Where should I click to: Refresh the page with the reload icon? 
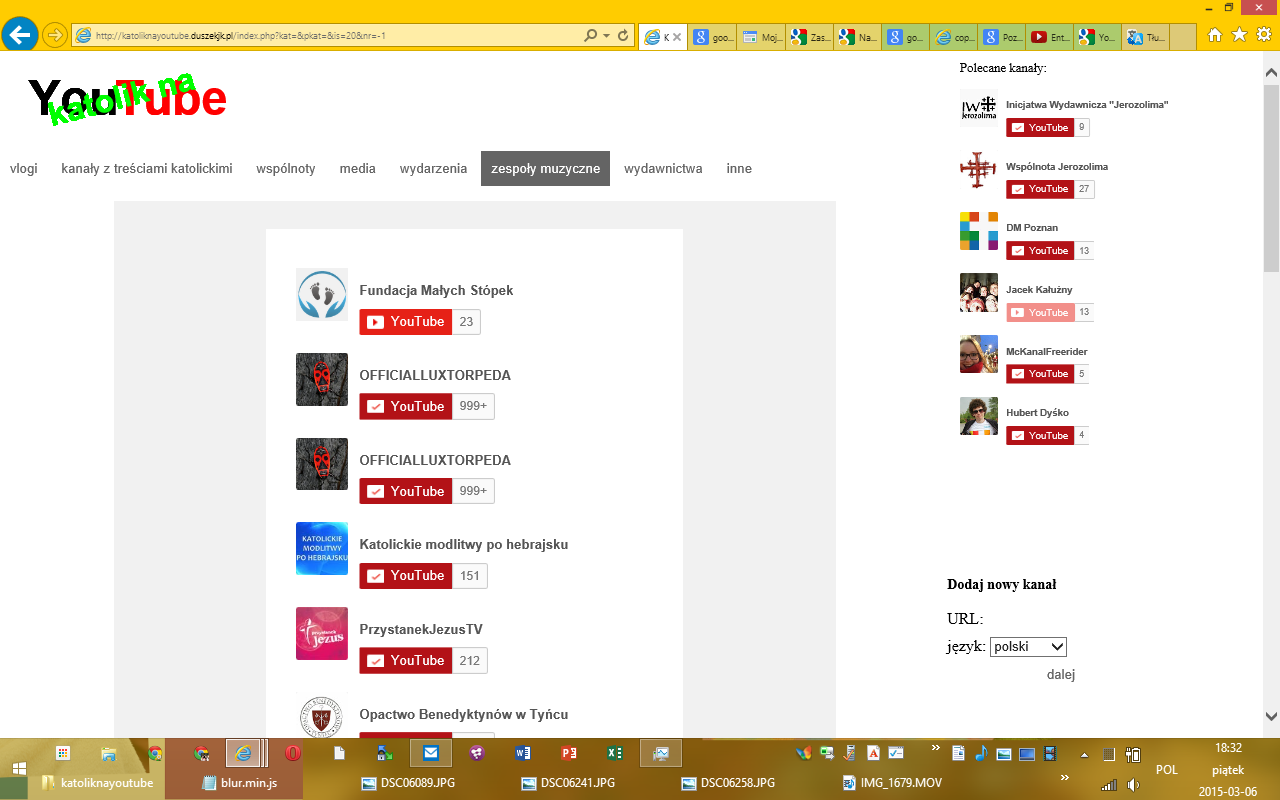624,36
